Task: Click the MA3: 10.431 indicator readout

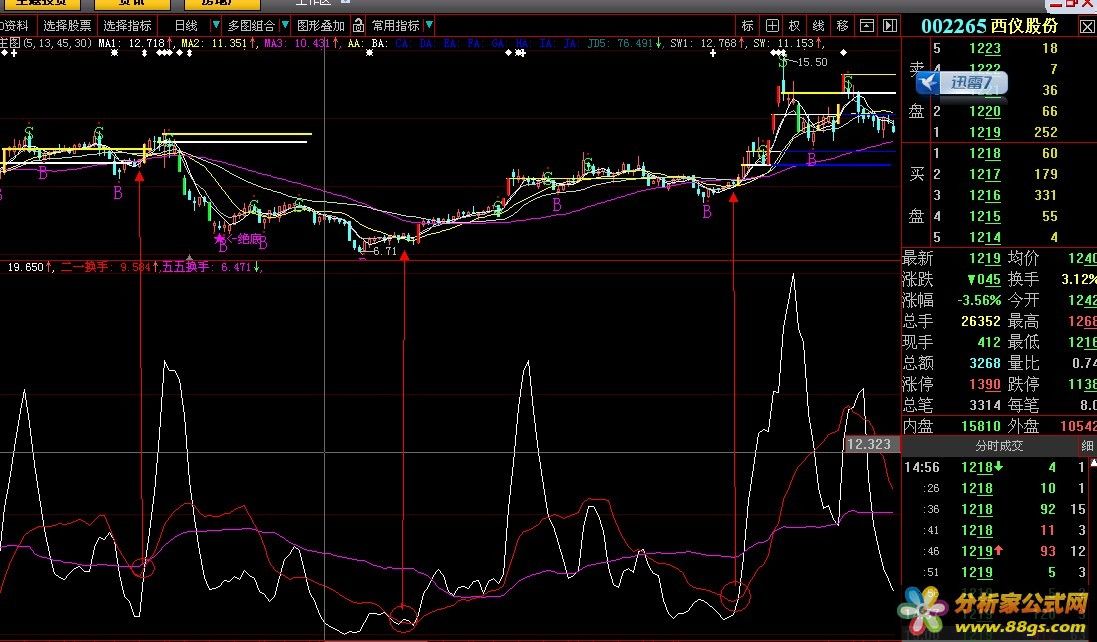Action: (301, 43)
